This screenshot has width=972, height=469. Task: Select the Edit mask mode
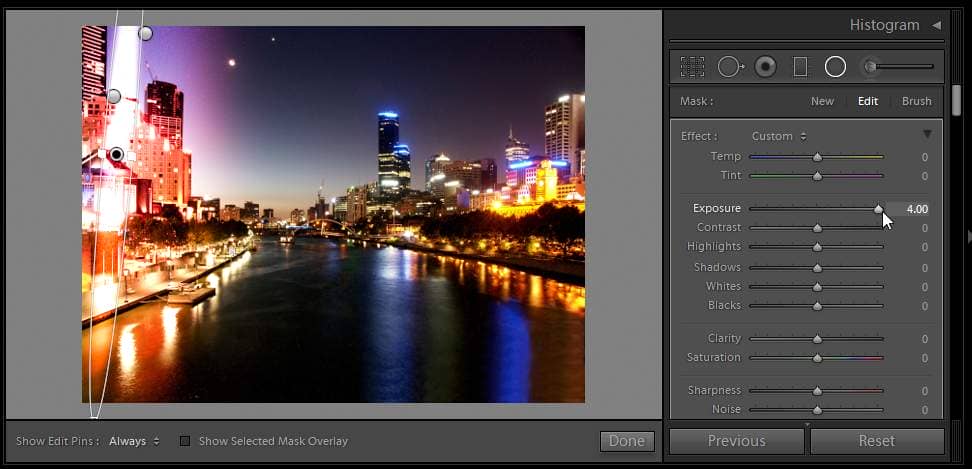[x=867, y=101]
